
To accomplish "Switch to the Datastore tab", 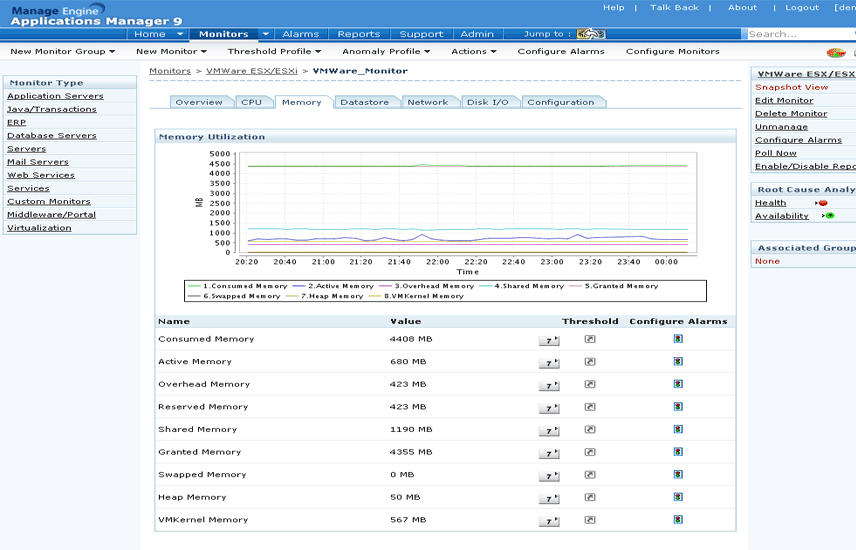I will [x=364, y=102].
